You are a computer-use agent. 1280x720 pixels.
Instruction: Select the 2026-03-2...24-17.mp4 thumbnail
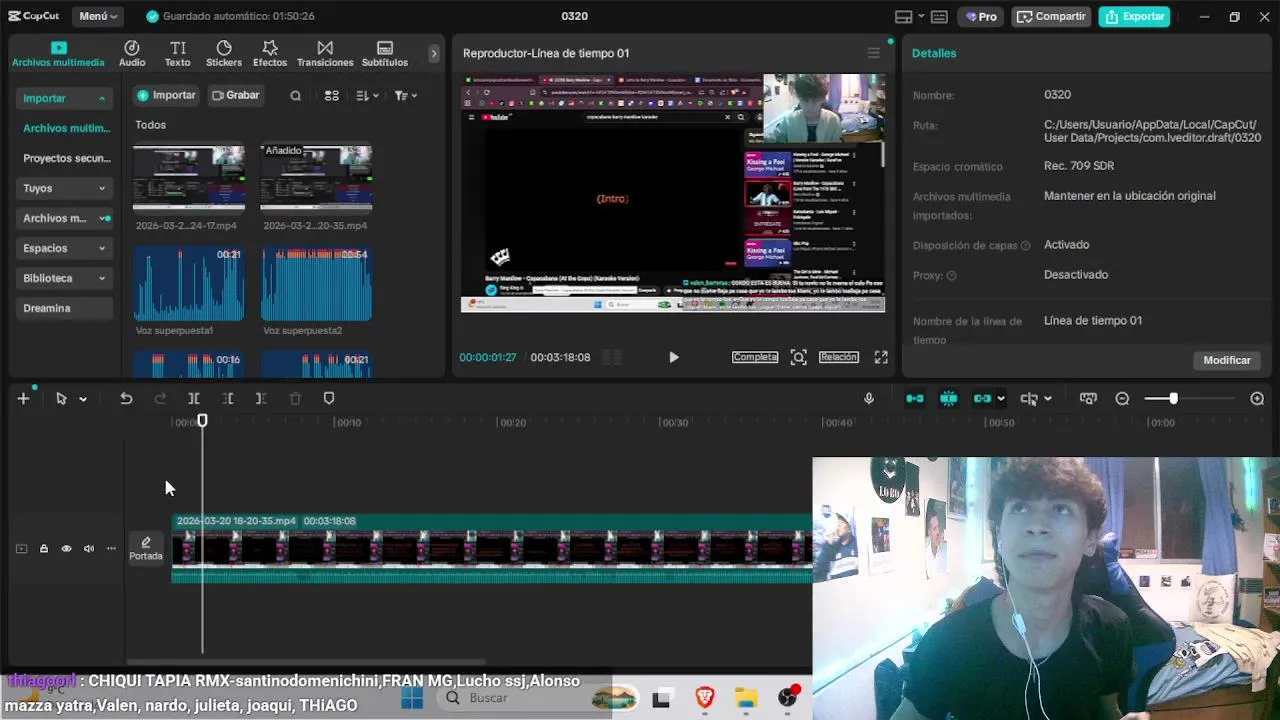pos(189,177)
